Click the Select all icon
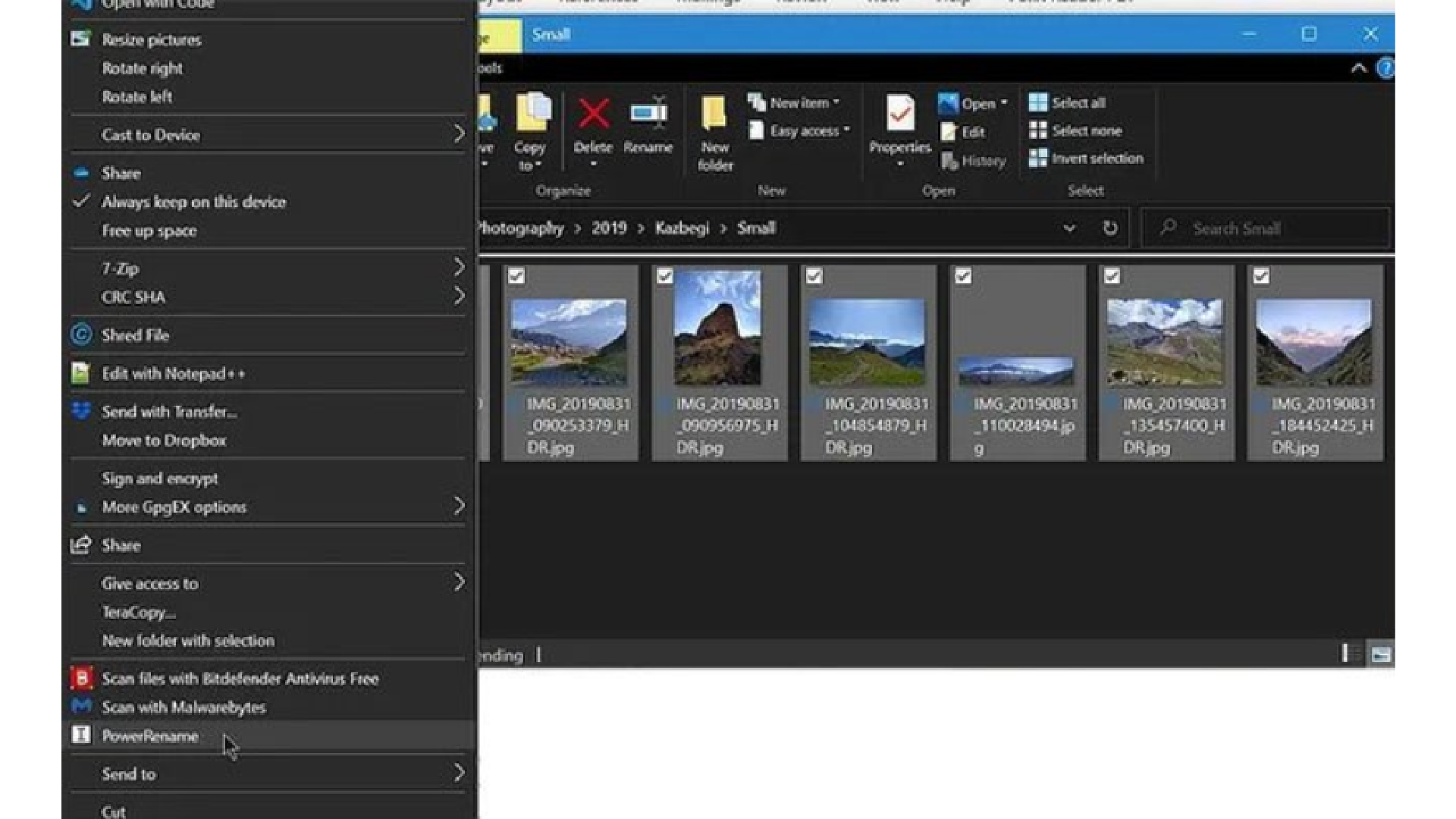The height and width of the screenshot is (819, 1456). pos(1038,102)
